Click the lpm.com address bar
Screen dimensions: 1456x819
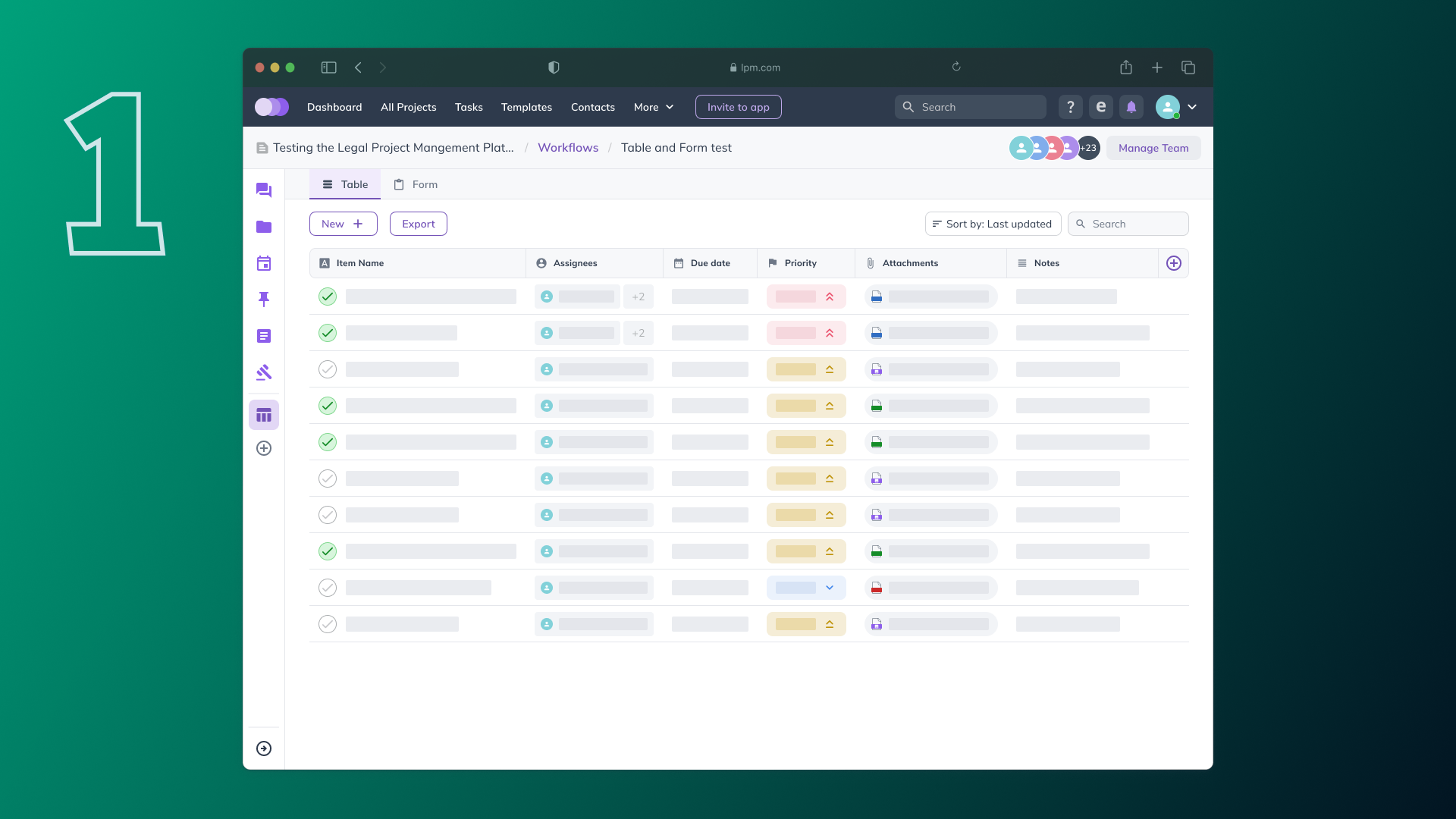point(755,67)
